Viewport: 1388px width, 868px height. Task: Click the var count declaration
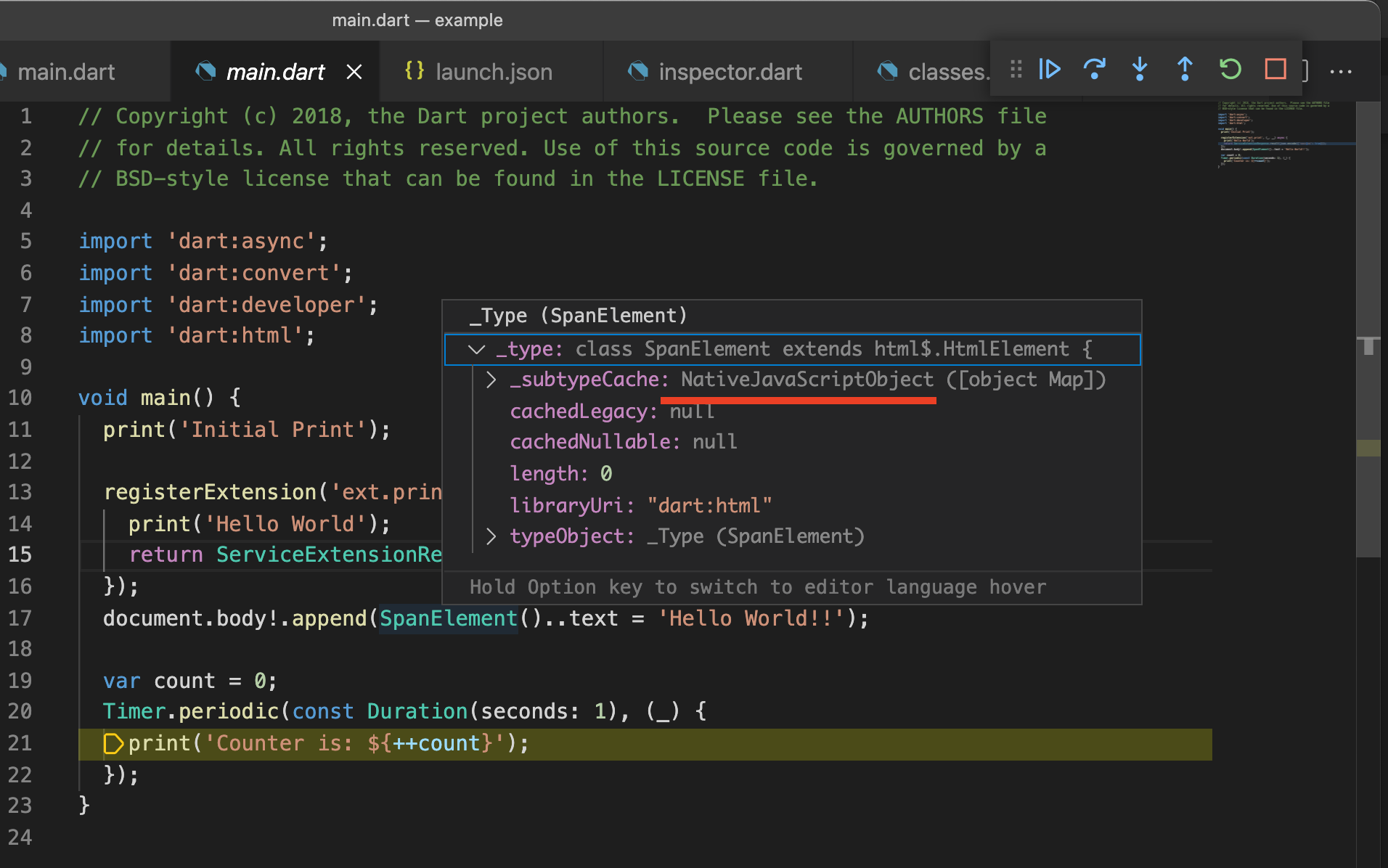click(189, 681)
